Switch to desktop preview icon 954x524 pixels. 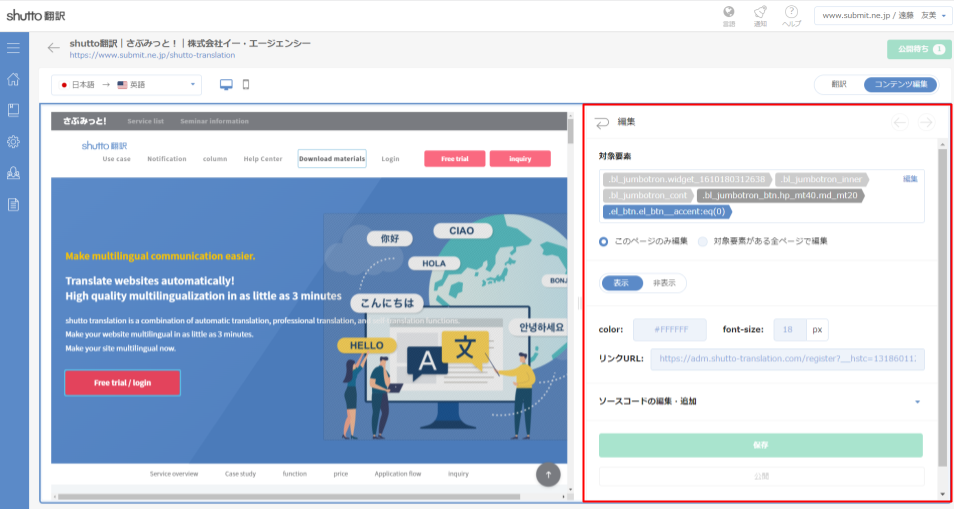226,85
